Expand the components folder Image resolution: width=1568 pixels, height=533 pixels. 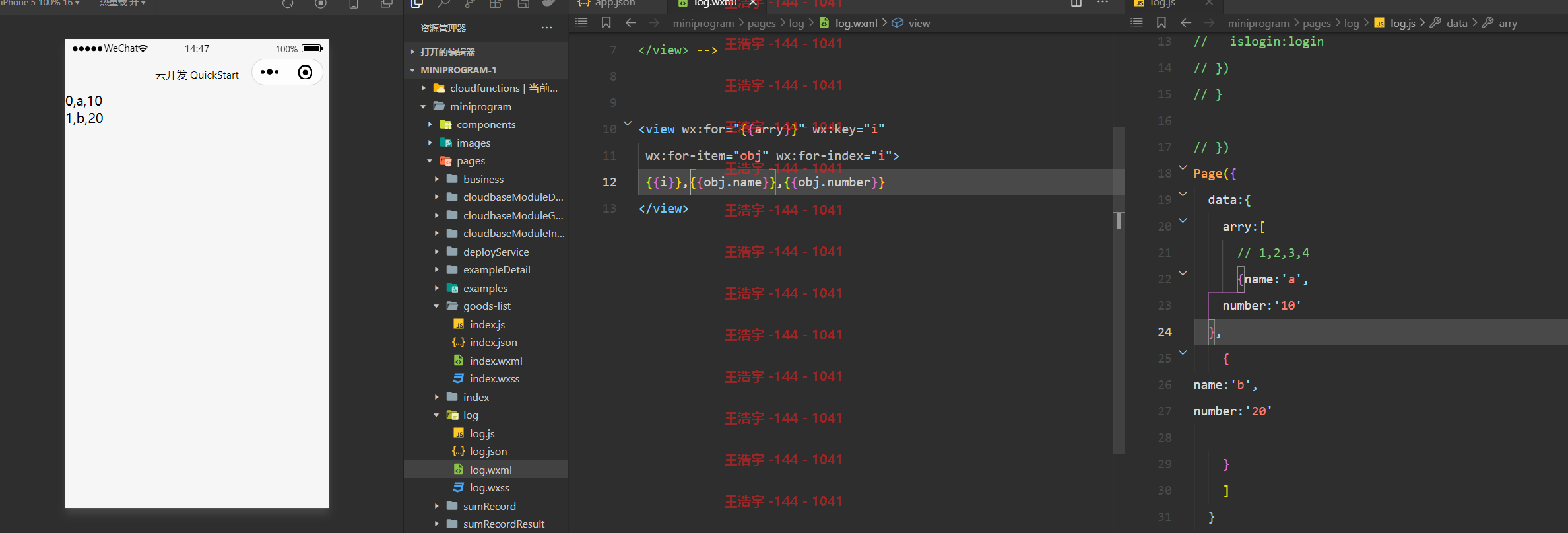point(486,124)
